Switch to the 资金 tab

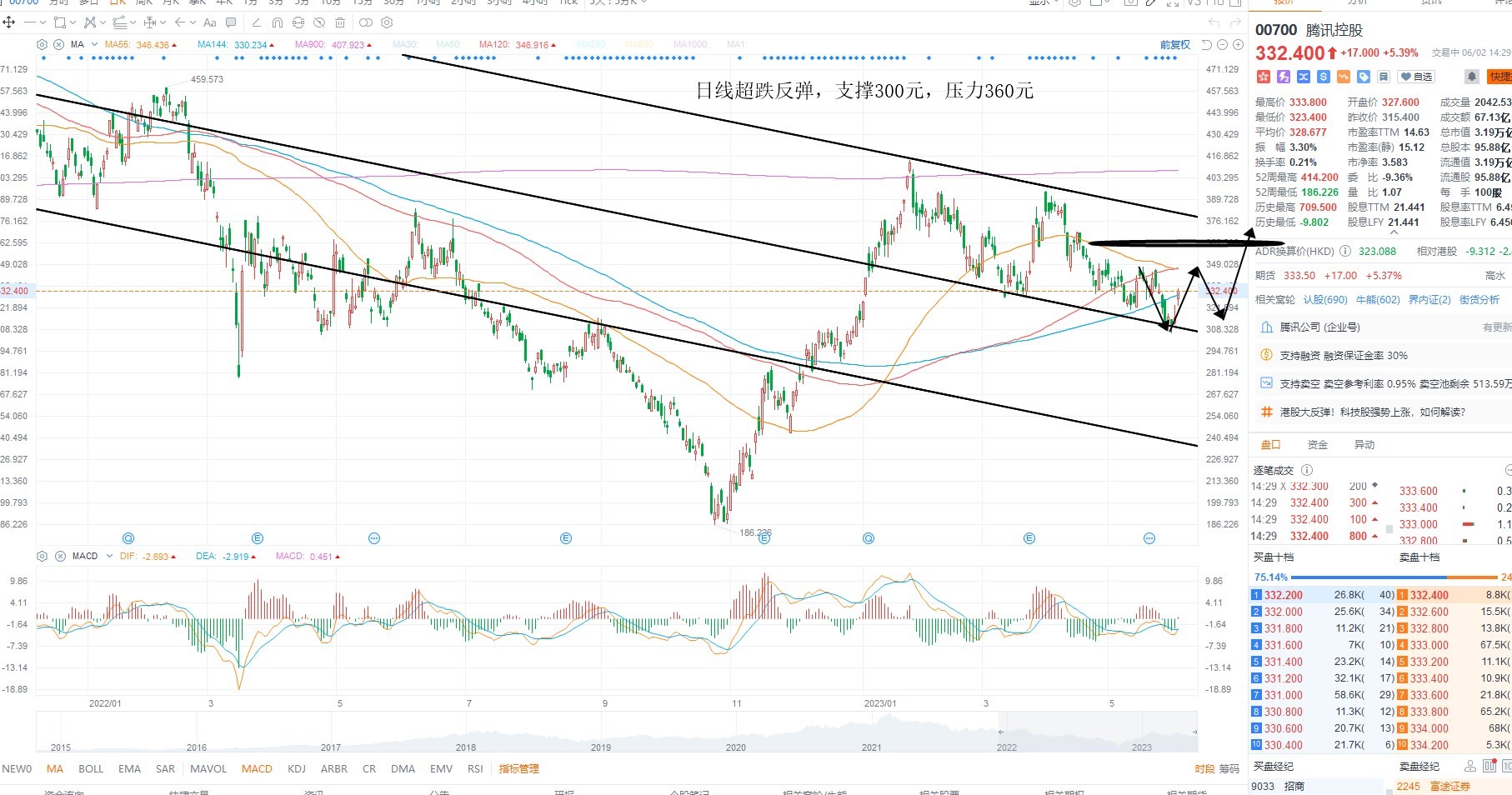coord(1317,444)
